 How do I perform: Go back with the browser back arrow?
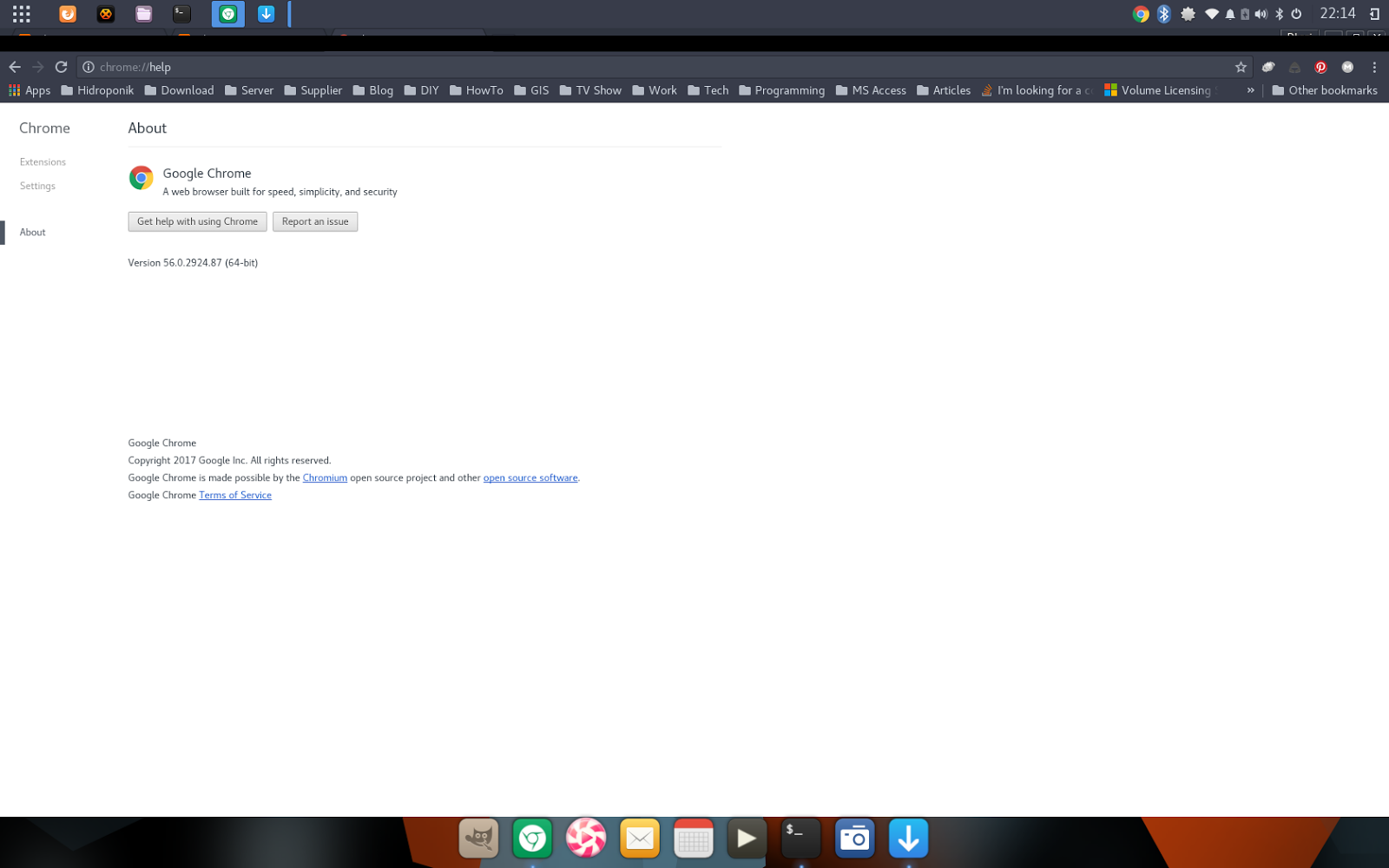(x=15, y=67)
